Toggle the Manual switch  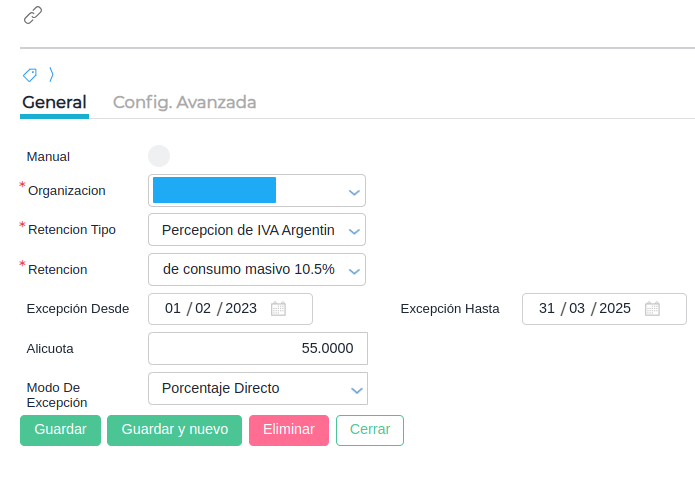pos(159,156)
